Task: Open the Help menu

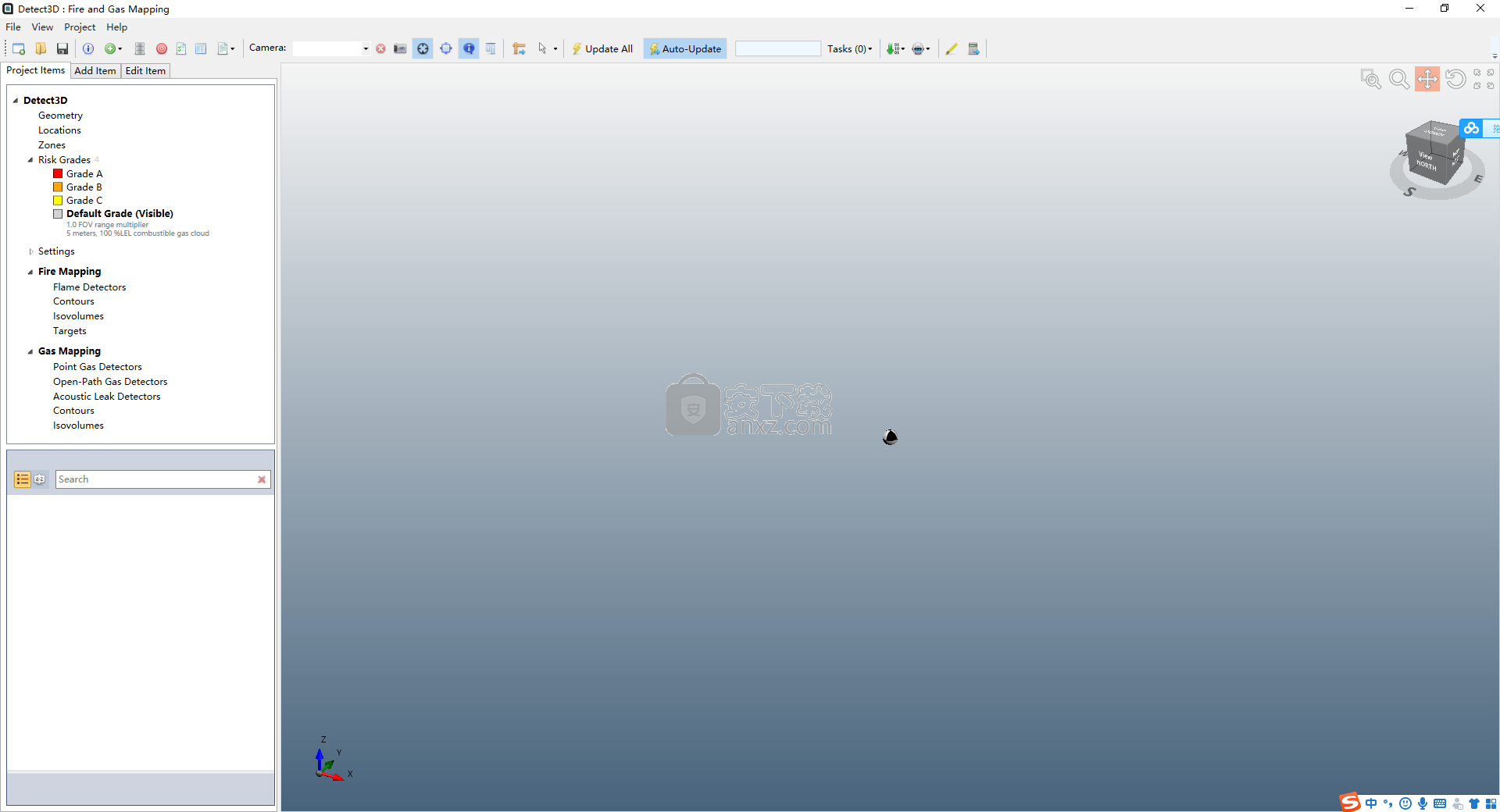Action: 116,27
